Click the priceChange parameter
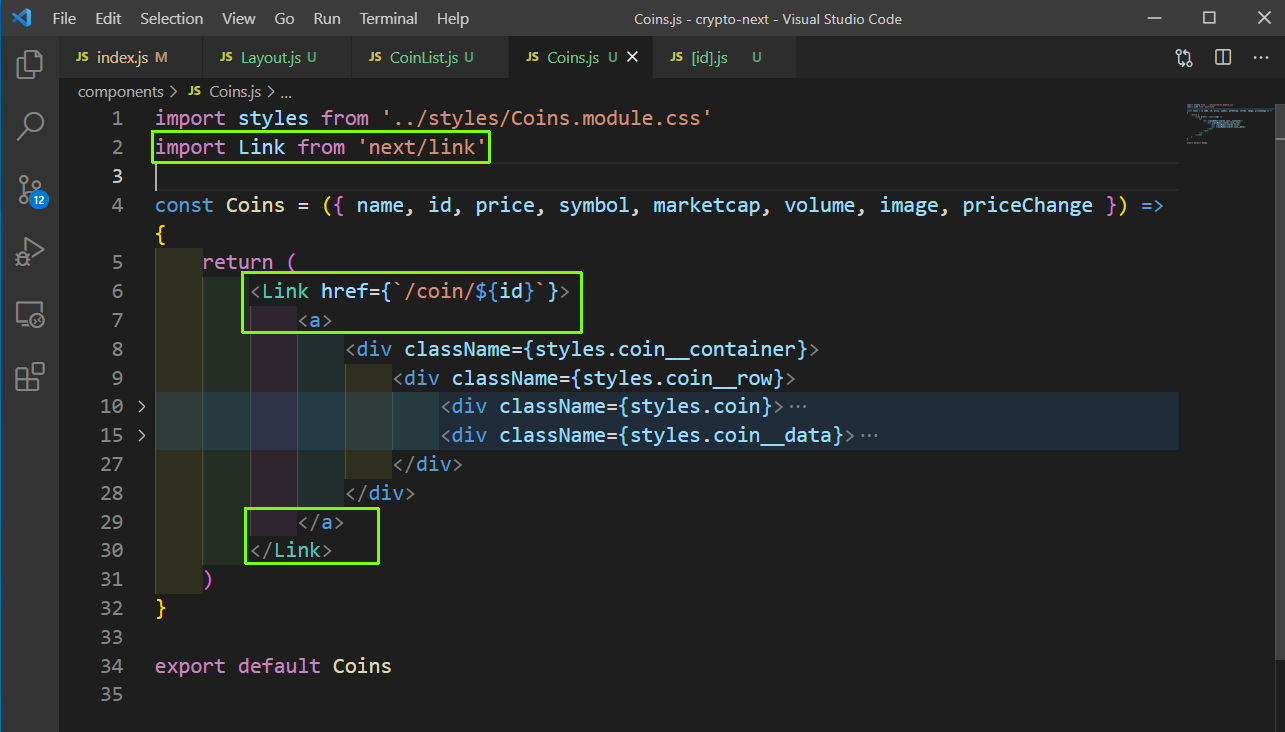 point(1027,205)
